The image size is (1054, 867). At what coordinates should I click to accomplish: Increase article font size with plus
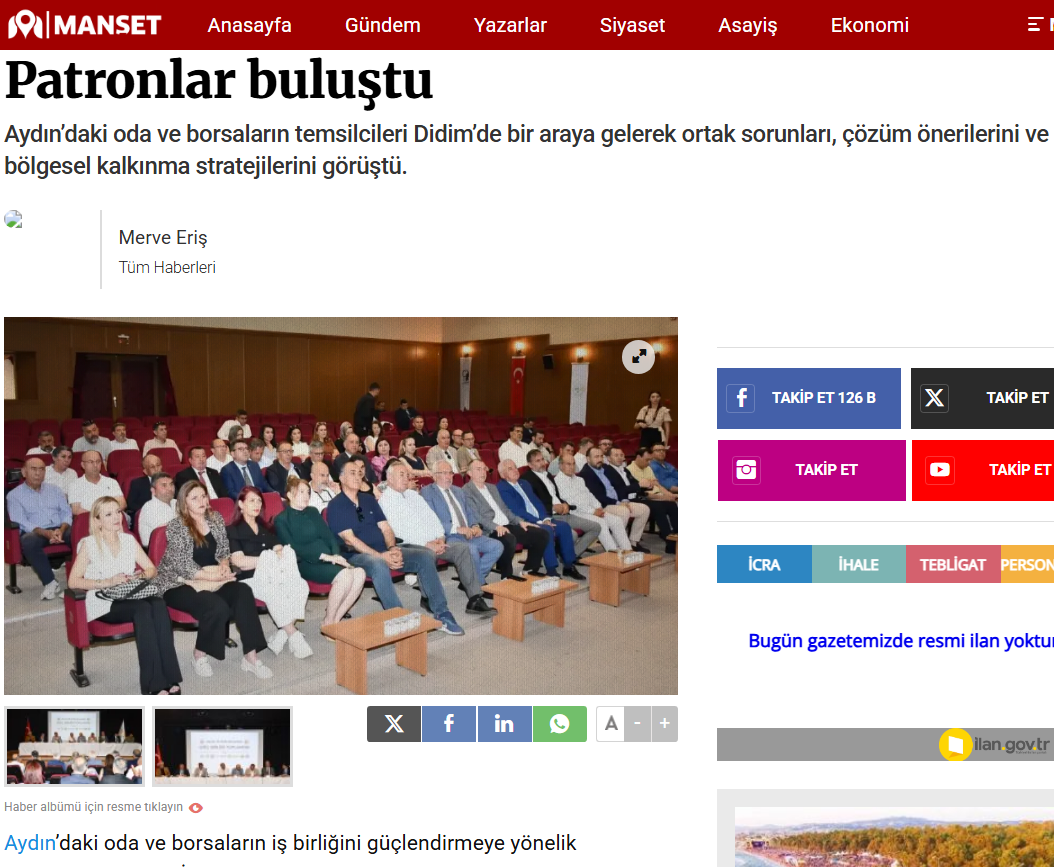(664, 724)
